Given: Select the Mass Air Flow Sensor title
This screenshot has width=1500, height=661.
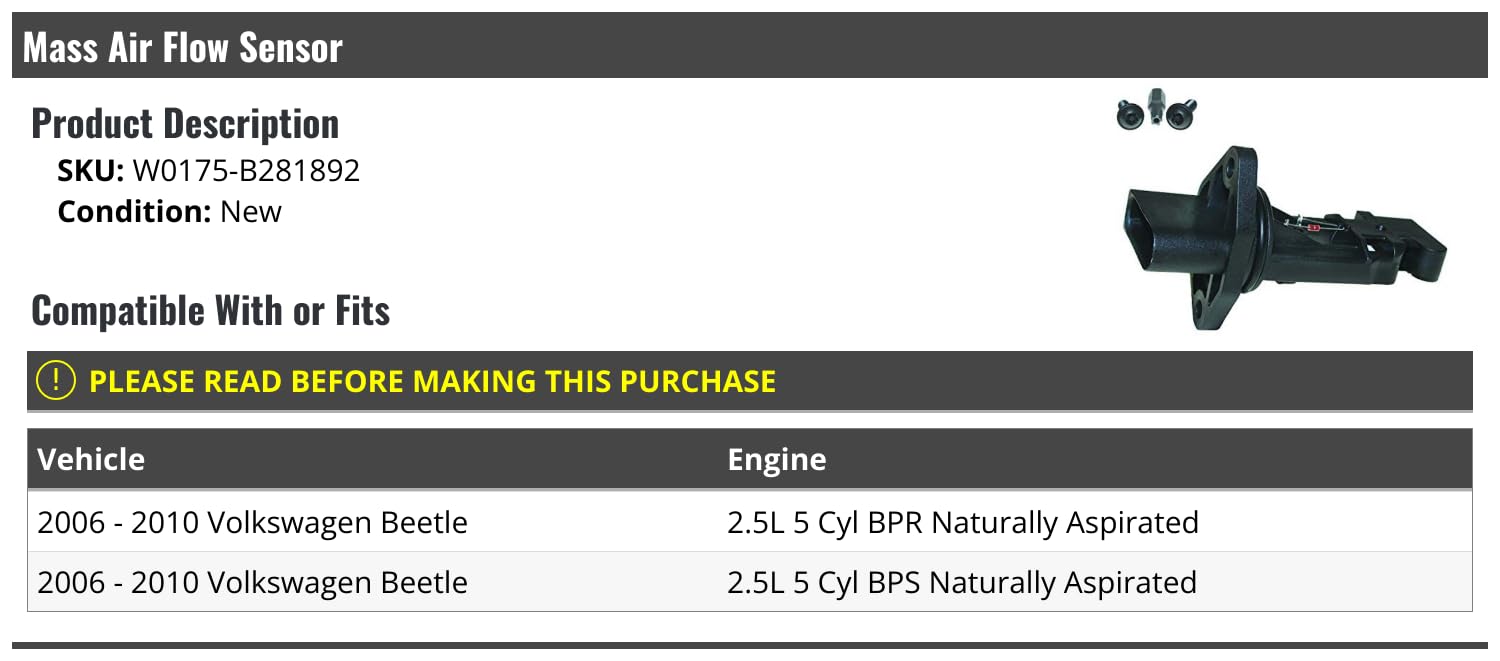Looking at the screenshot, I should pyautogui.click(x=183, y=47).
